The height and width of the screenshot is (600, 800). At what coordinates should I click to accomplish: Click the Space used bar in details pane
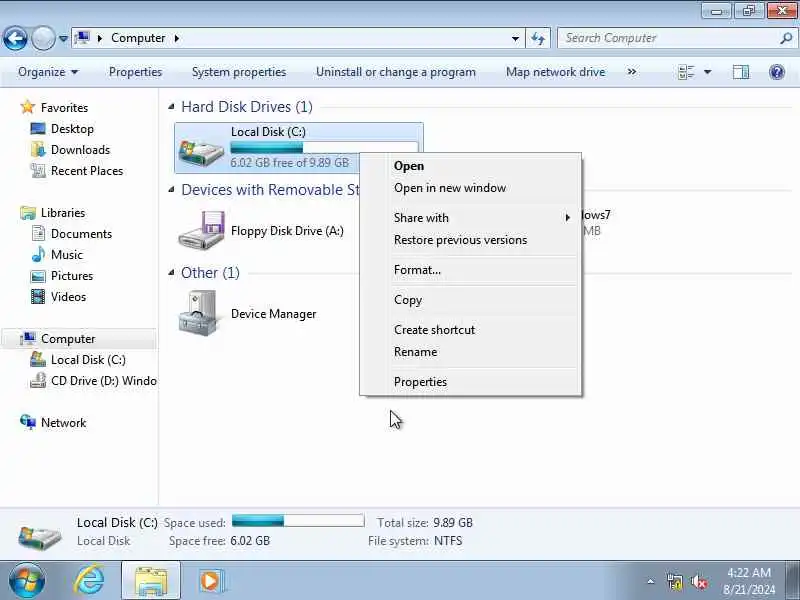[298, 520]
